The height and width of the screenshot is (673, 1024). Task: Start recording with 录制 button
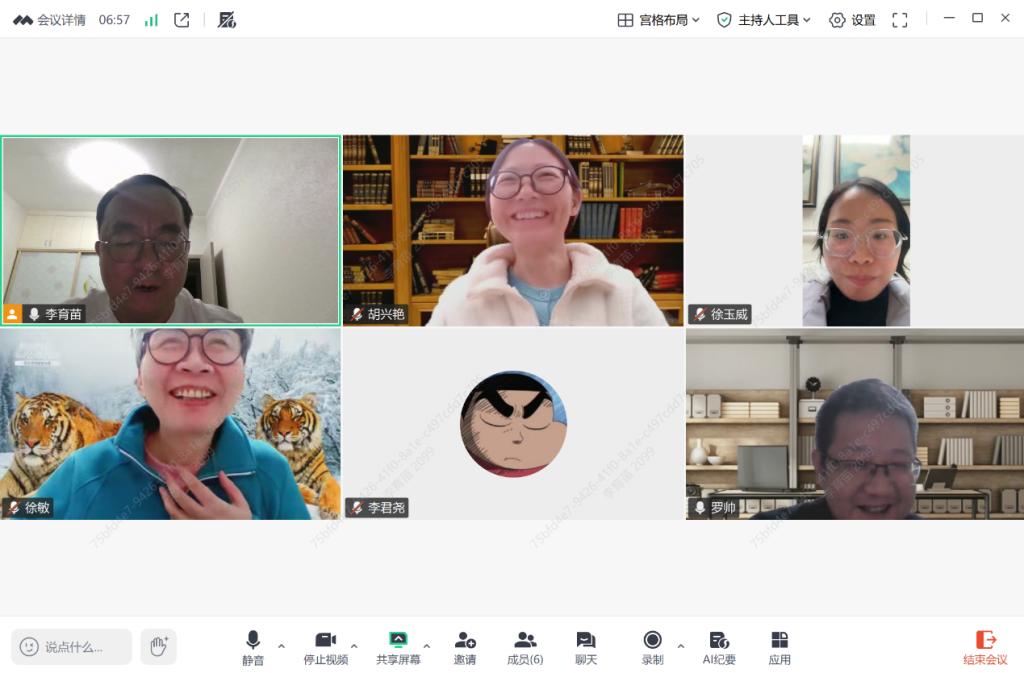652,647
